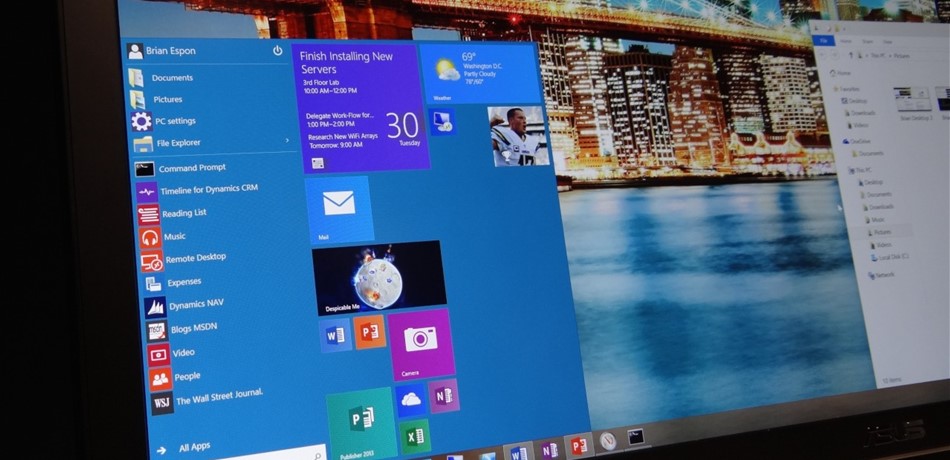Open the Home ribbon tab in File Explorer
This screenshot has width=950, height=460.
click(845, 41)
